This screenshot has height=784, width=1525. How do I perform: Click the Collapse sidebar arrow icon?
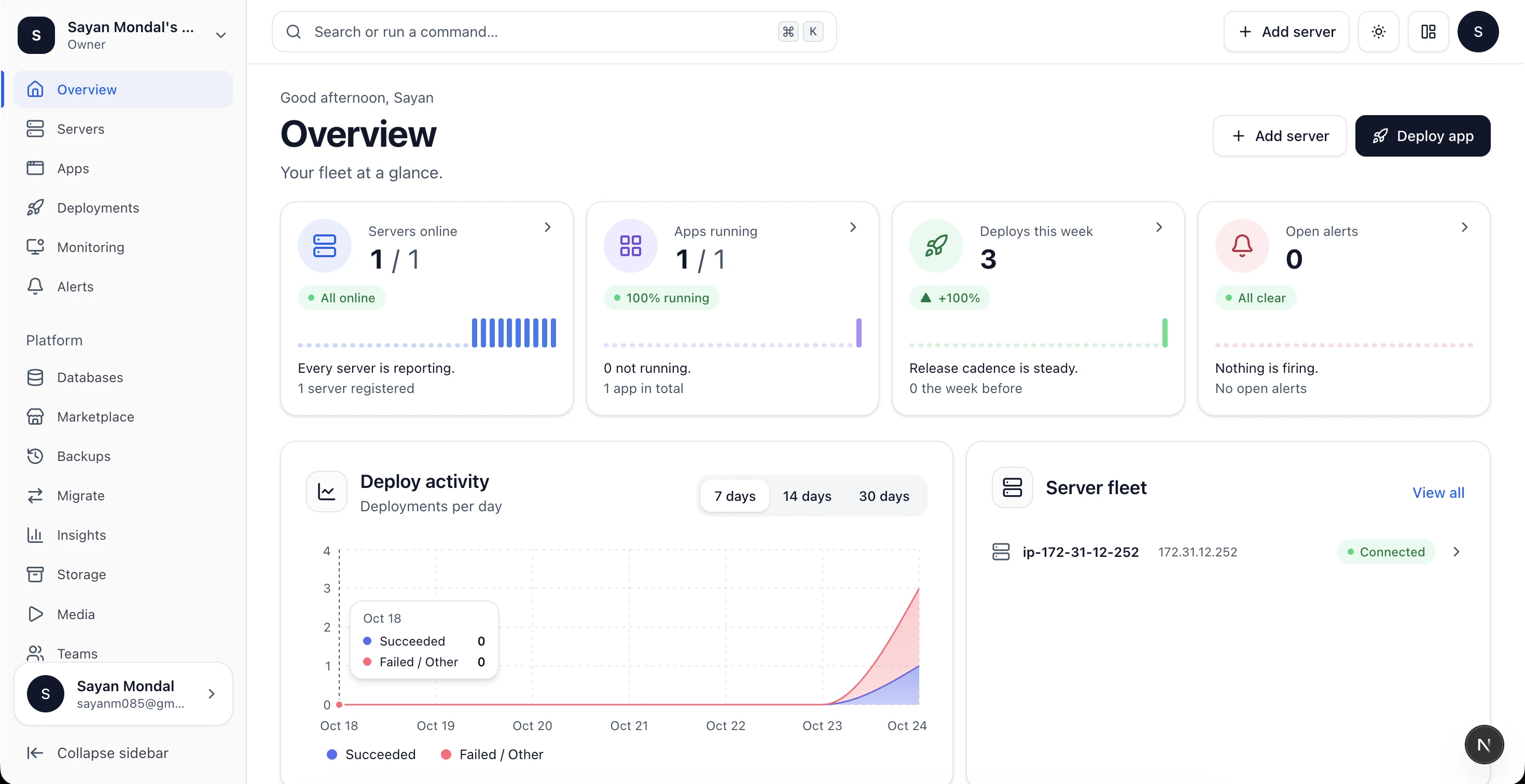tap(35, 753)
